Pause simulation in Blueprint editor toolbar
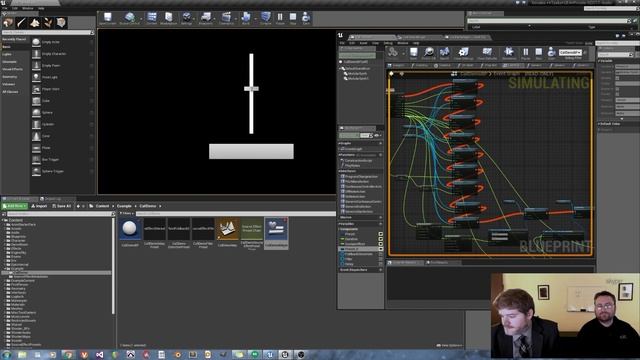 pyautogui.click(x=526, y=53)
